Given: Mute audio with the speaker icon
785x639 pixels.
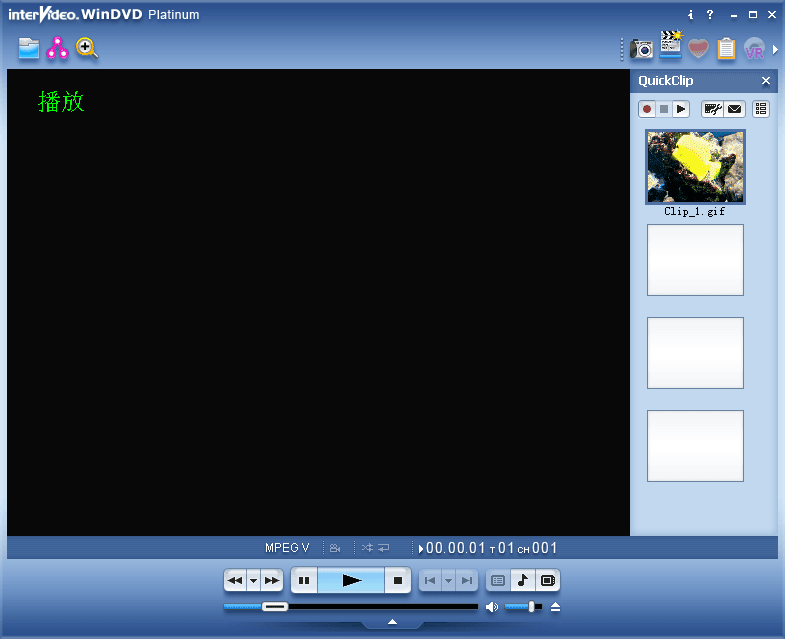Looking at the screenshot, I should 492,607.
